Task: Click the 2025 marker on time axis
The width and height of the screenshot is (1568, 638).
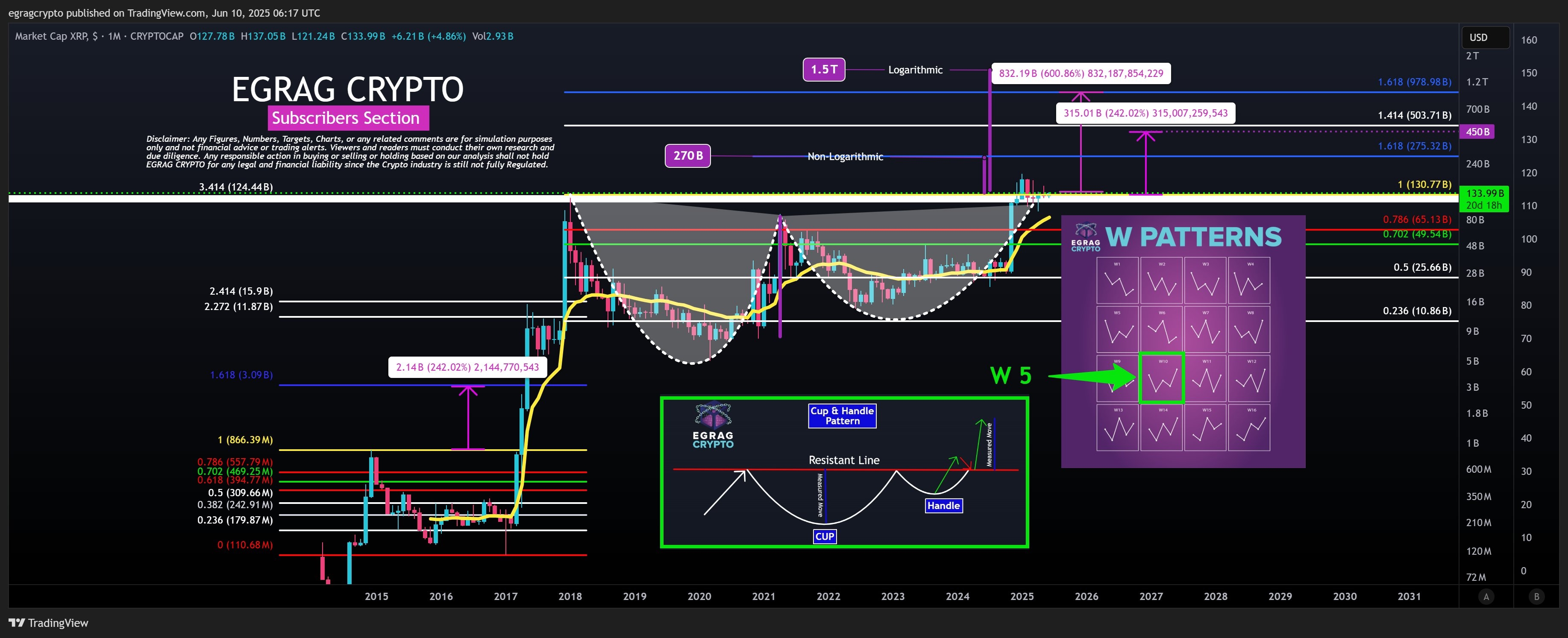Action: (x=1022, y=596)
